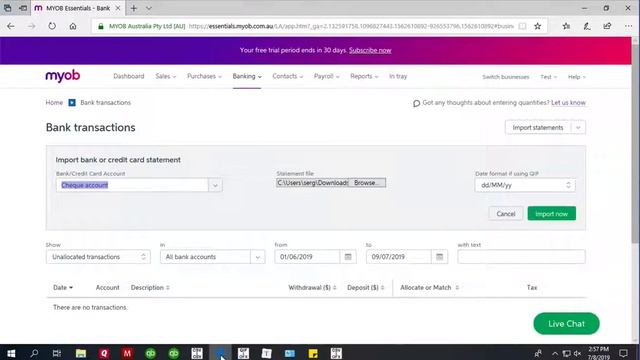
Task: Cancel the statement import
Action: tap(506, 213)
